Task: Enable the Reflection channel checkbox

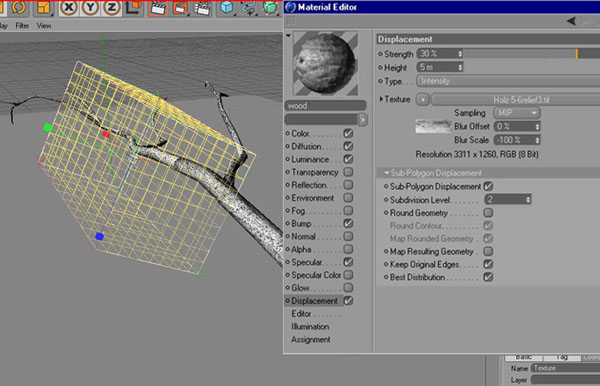Action: (348, 185)
